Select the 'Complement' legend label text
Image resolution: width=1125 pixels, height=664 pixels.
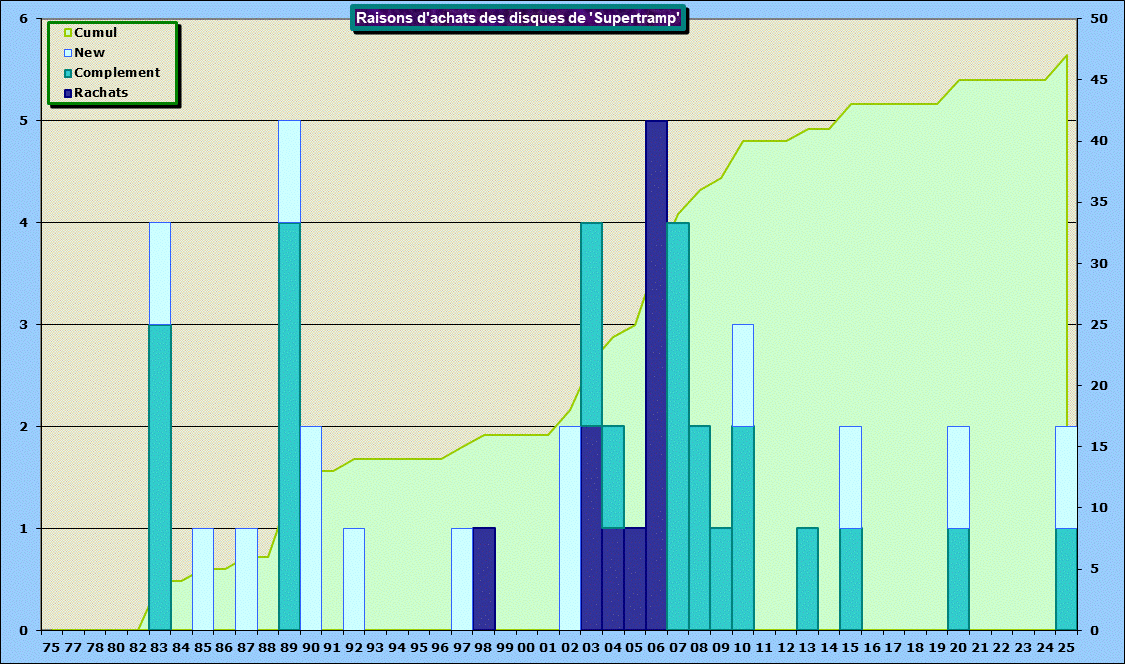tap(117, 73)
